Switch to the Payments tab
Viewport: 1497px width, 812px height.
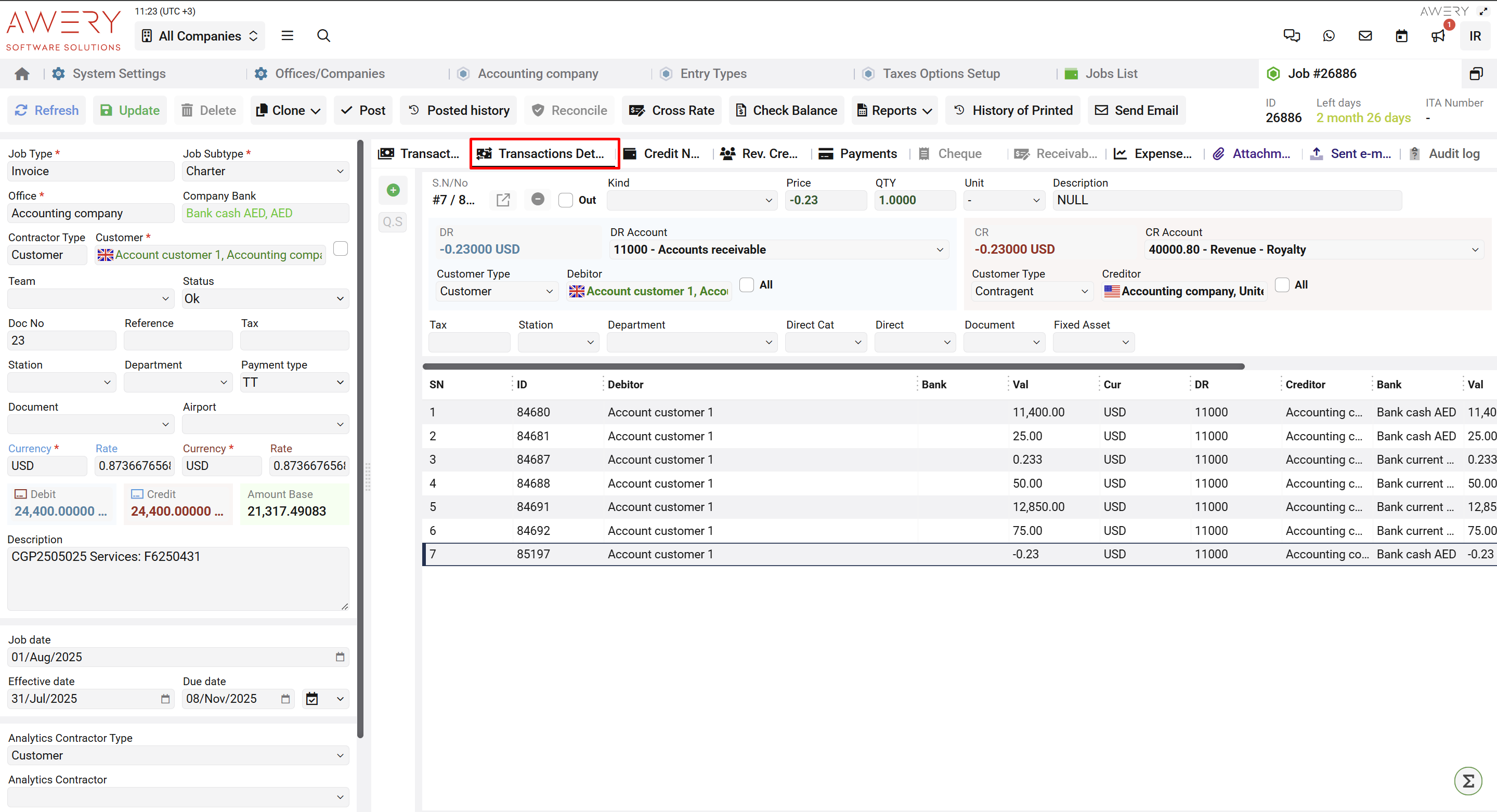tap(858, 153)
